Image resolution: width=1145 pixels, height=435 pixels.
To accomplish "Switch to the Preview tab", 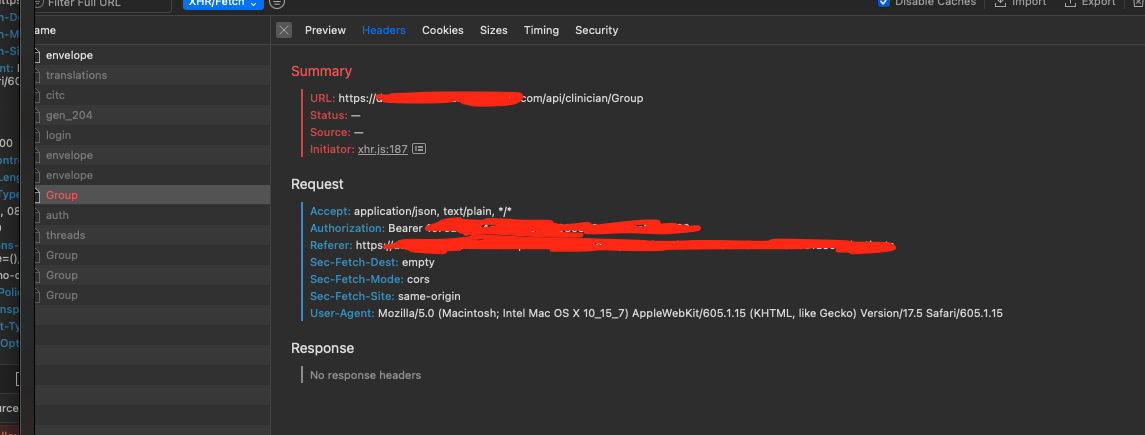I will click(x=325, y=30).
